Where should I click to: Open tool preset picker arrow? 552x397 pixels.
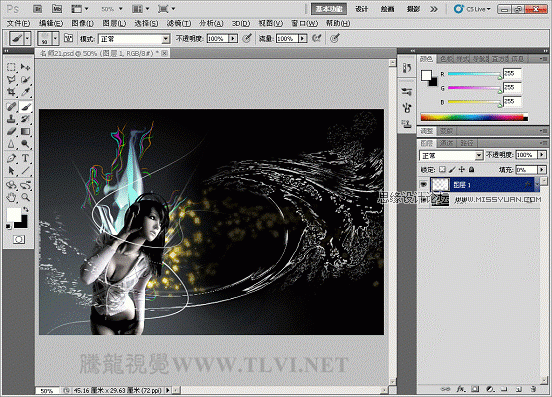[x=27, y=38]
